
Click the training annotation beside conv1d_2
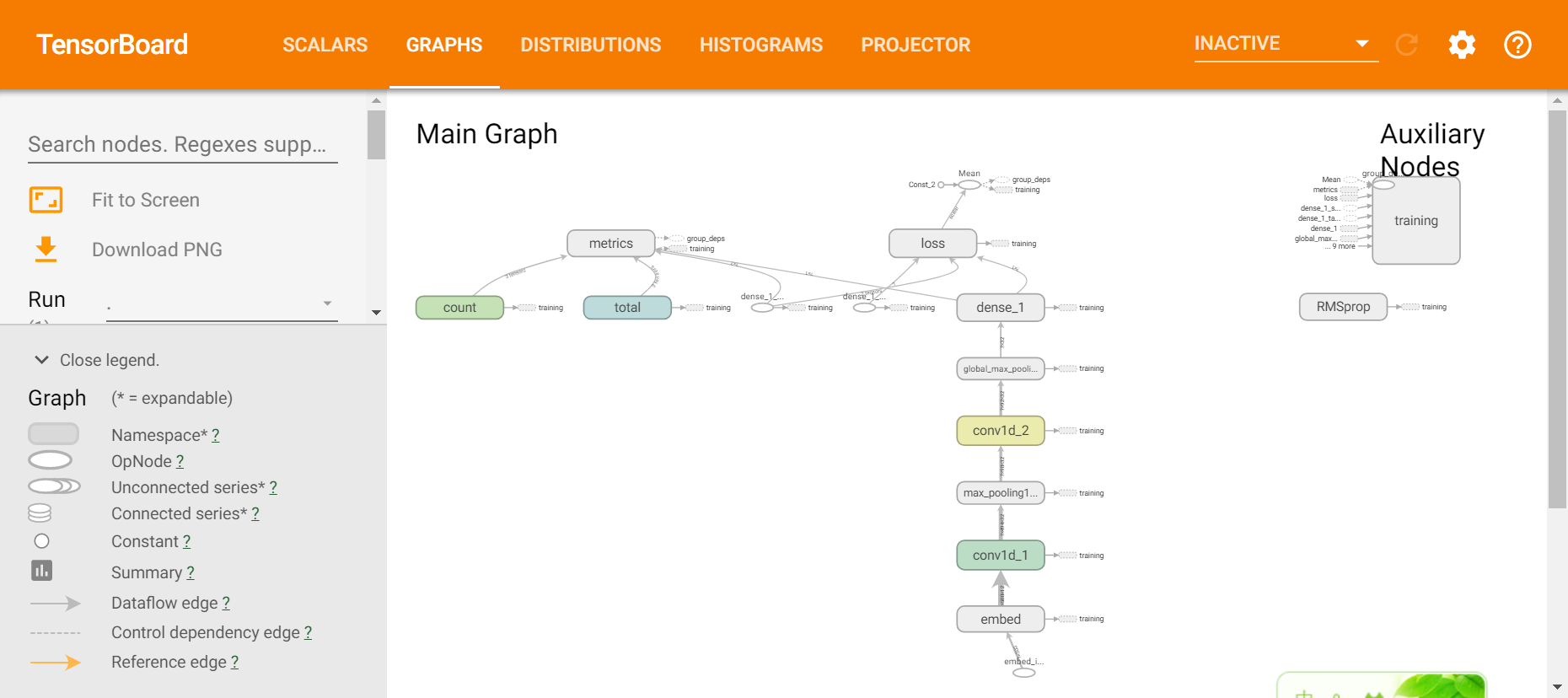tap(1091, 431)
